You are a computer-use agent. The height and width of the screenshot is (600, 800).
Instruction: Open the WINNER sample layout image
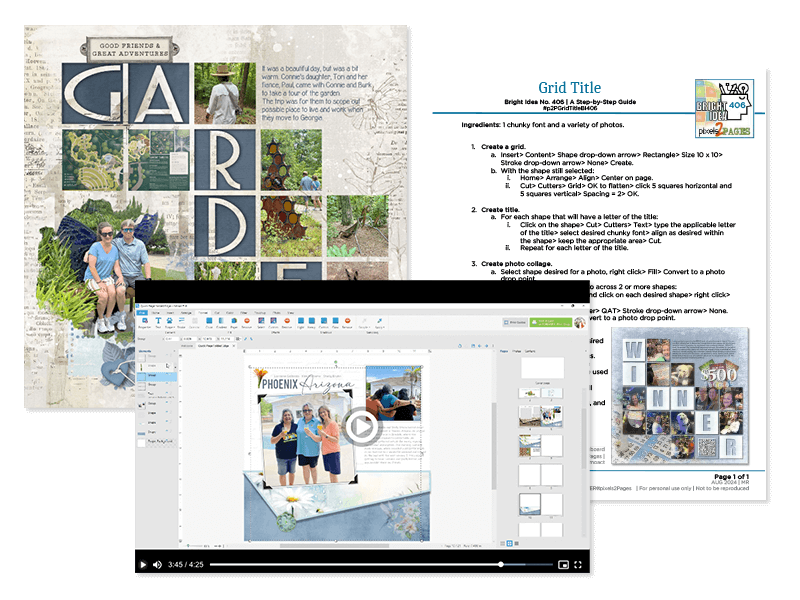(680, 397)
